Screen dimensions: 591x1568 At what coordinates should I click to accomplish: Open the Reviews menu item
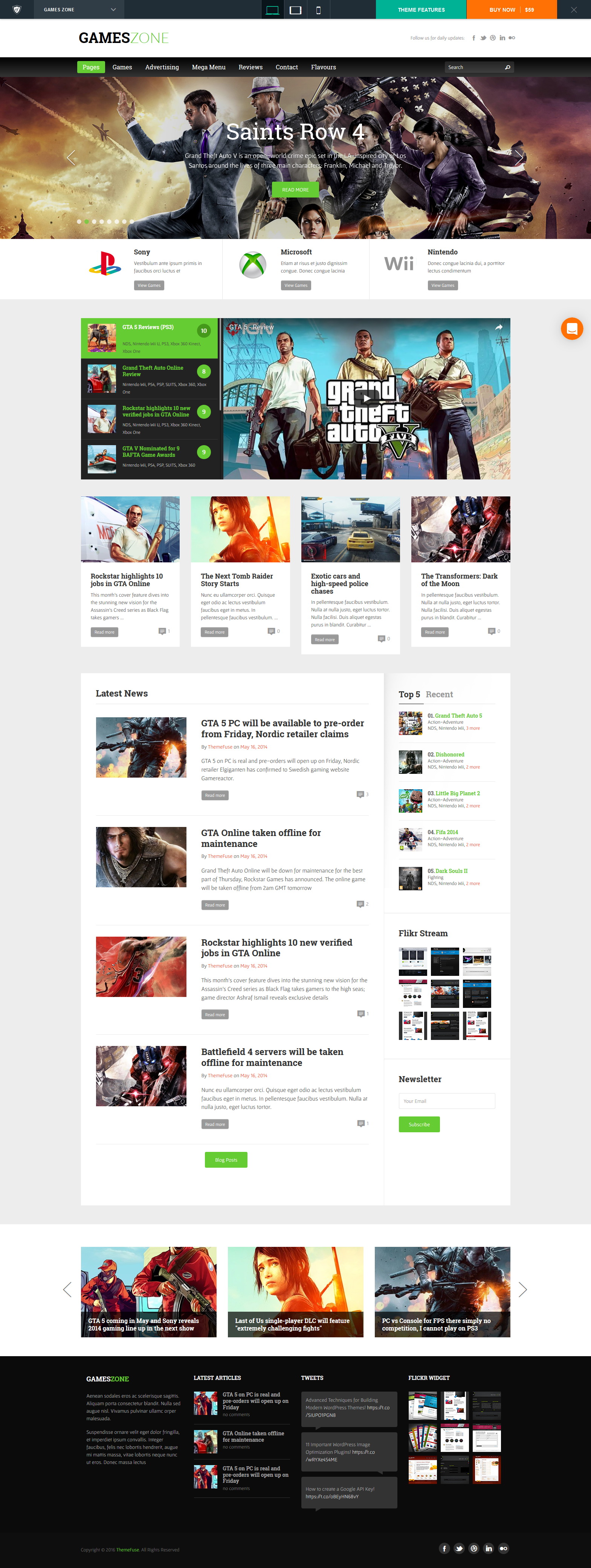[250, 67]
